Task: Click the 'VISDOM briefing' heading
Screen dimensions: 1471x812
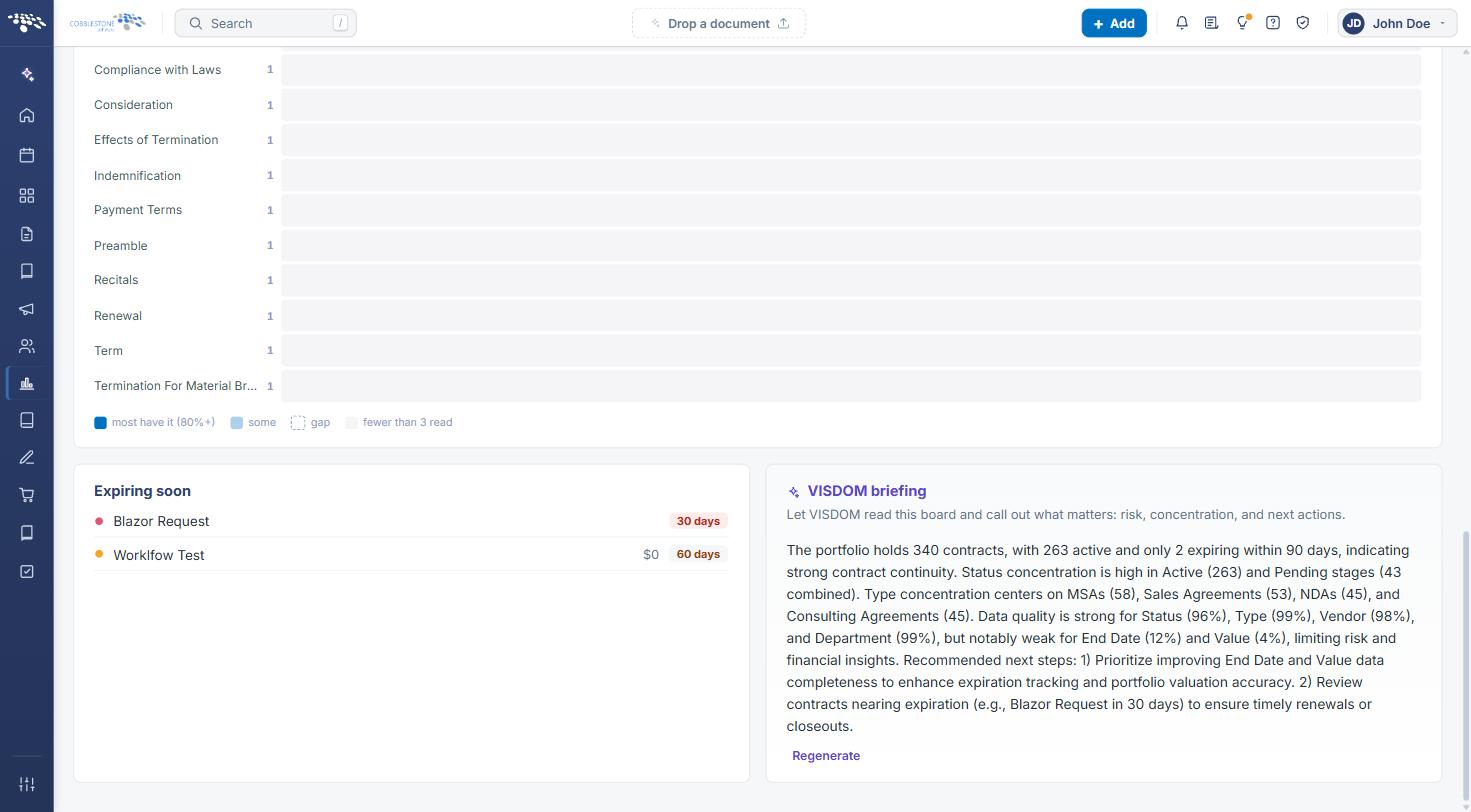Action: tap(867, 491)
